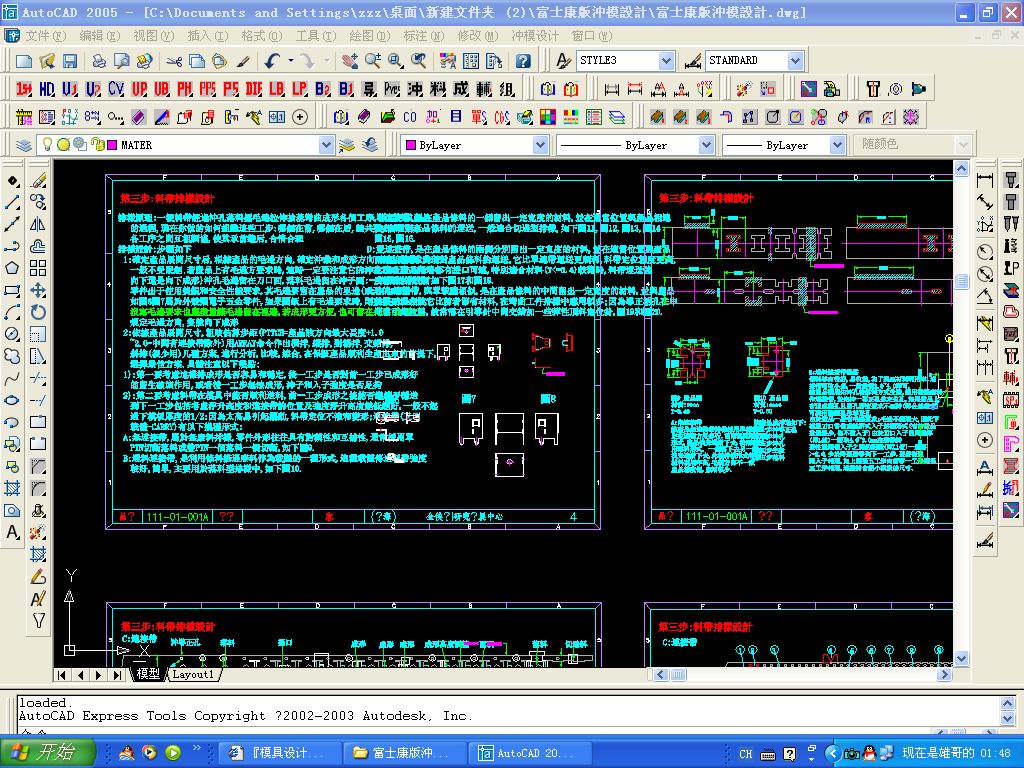Select the Pan Realtime hand tool
This screenshot has height=768, width=1024.
[x=350, y=61]
